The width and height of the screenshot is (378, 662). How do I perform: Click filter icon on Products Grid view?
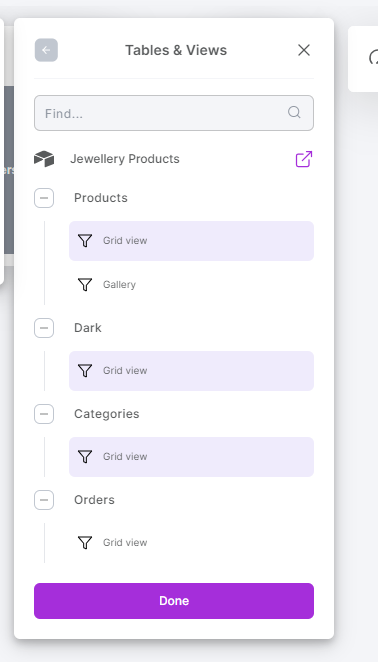[x=85, y=241]
